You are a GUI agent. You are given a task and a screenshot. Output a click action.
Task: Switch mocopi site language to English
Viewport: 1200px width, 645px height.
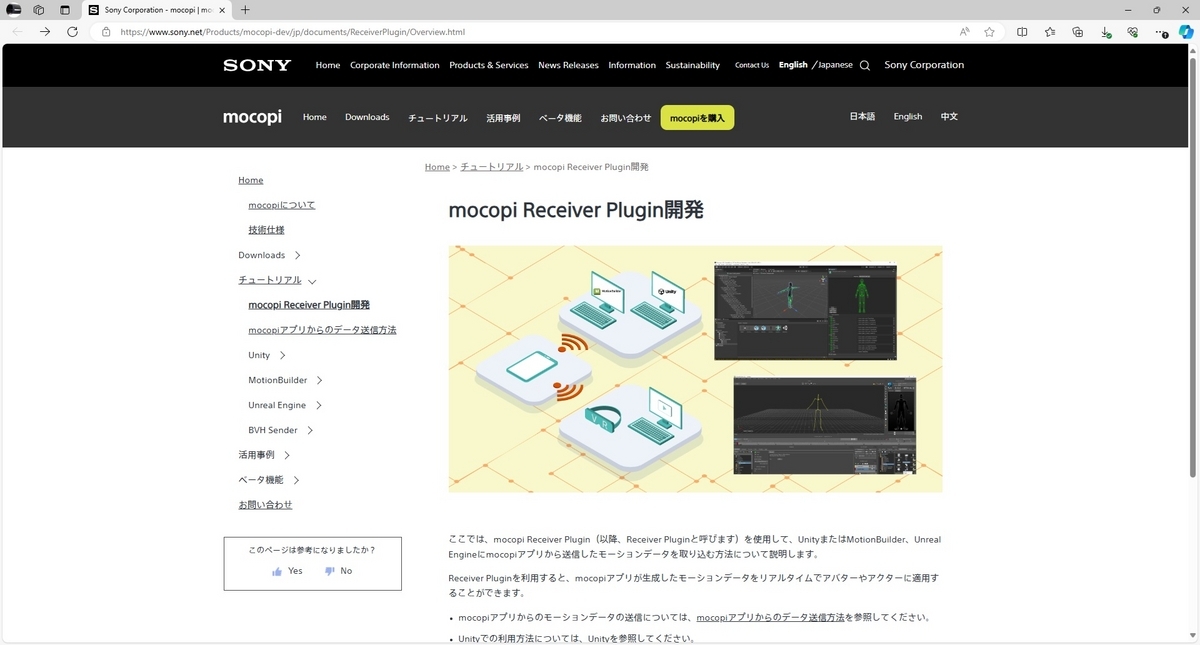(908, 117)
